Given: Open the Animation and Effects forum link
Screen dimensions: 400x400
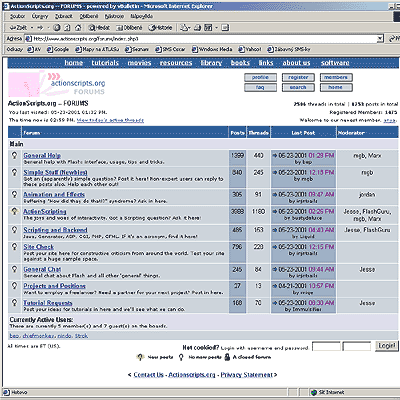Looking at the screenshot, I should tap(54, 194).
